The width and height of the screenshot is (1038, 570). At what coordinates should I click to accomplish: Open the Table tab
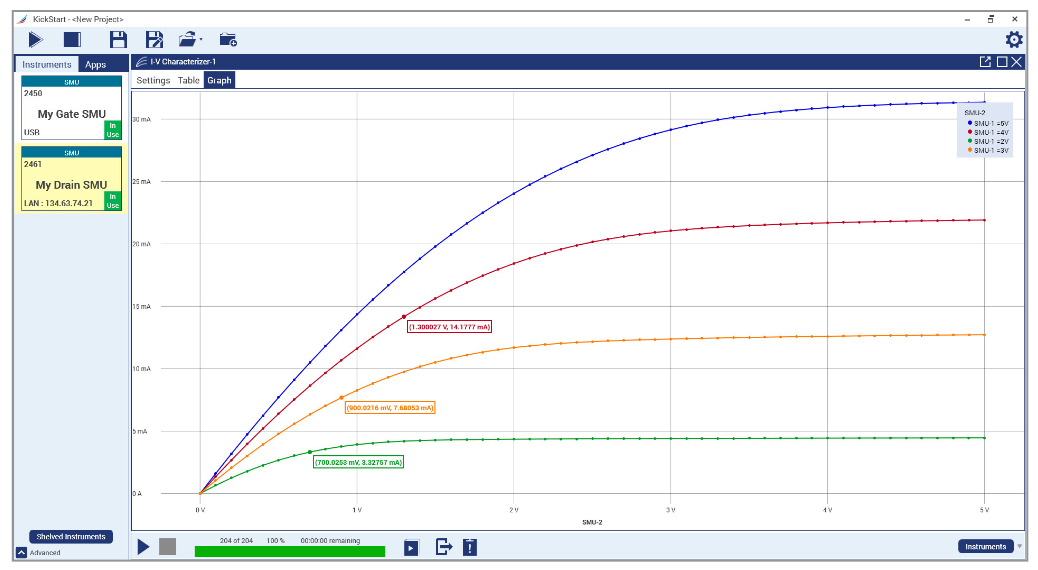click(x=189, y=80)
